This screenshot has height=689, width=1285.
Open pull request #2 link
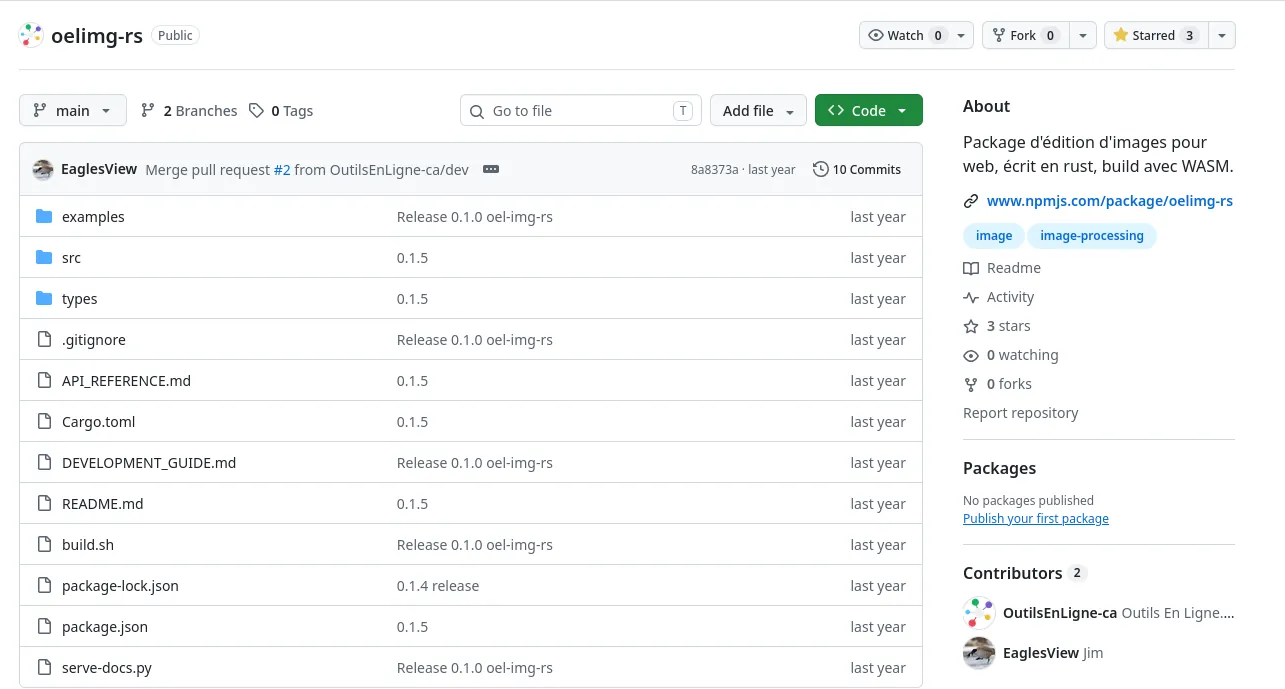(x=282, y=169)
